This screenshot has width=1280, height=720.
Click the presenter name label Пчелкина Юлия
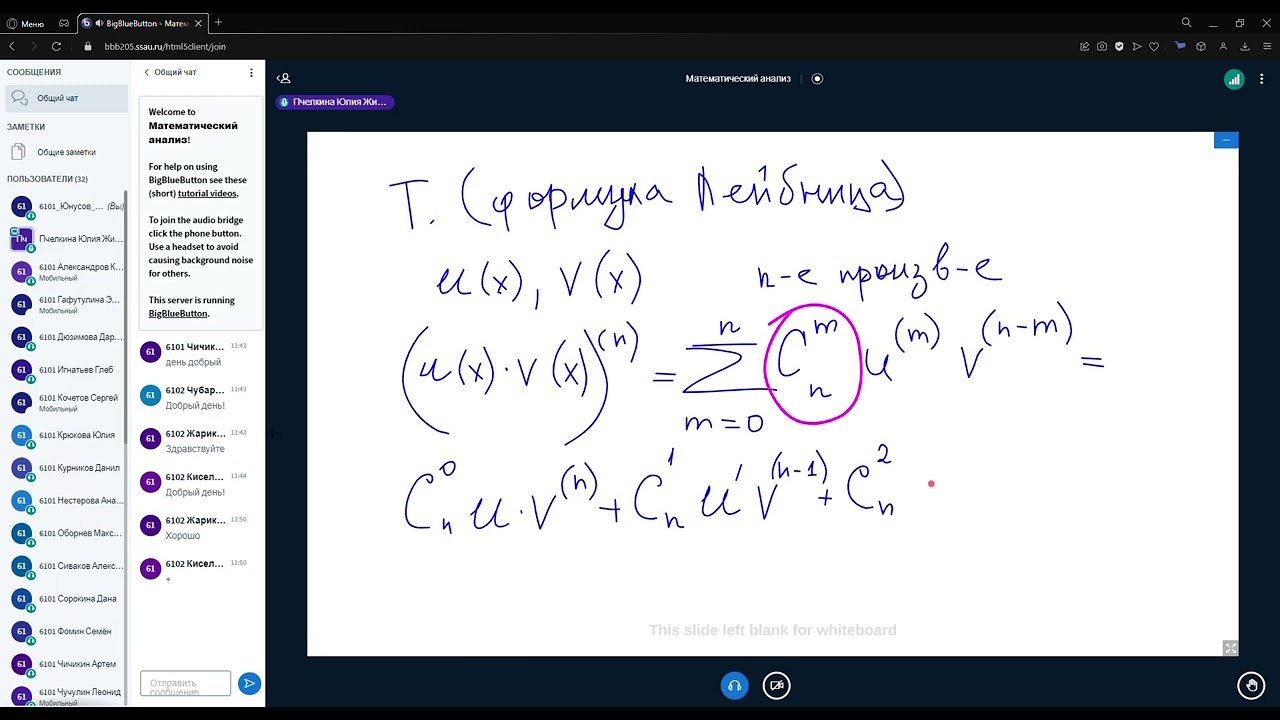(x=335, y=102)
